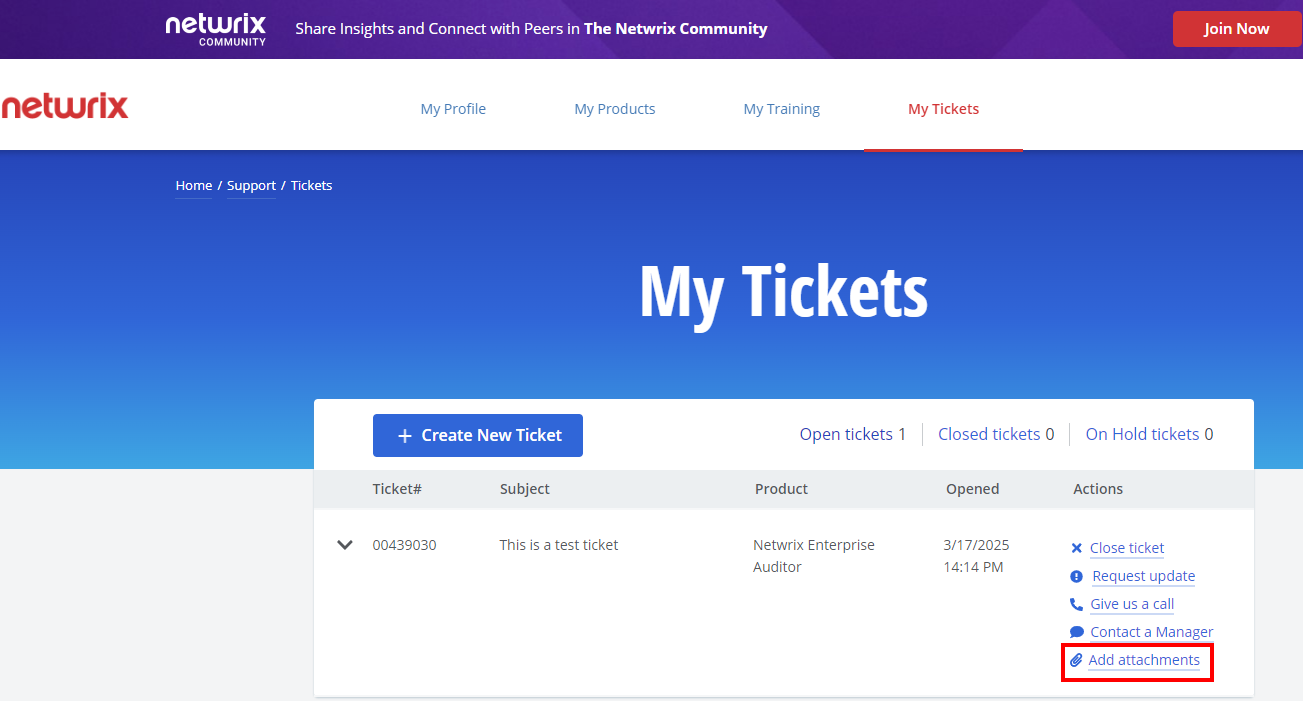The image size is (1303, 701).
Task: Click the exclamation icon beside Request update
Action: 1076,576
